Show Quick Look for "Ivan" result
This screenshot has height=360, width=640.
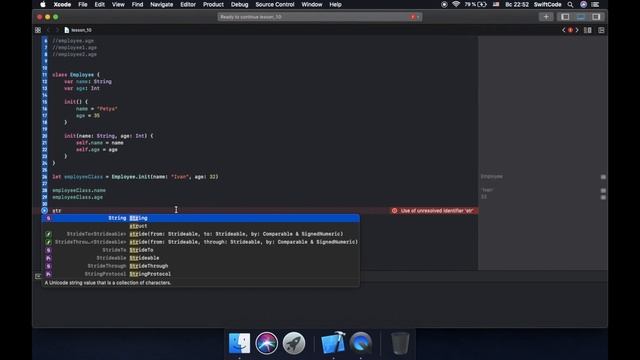(603, 190)
